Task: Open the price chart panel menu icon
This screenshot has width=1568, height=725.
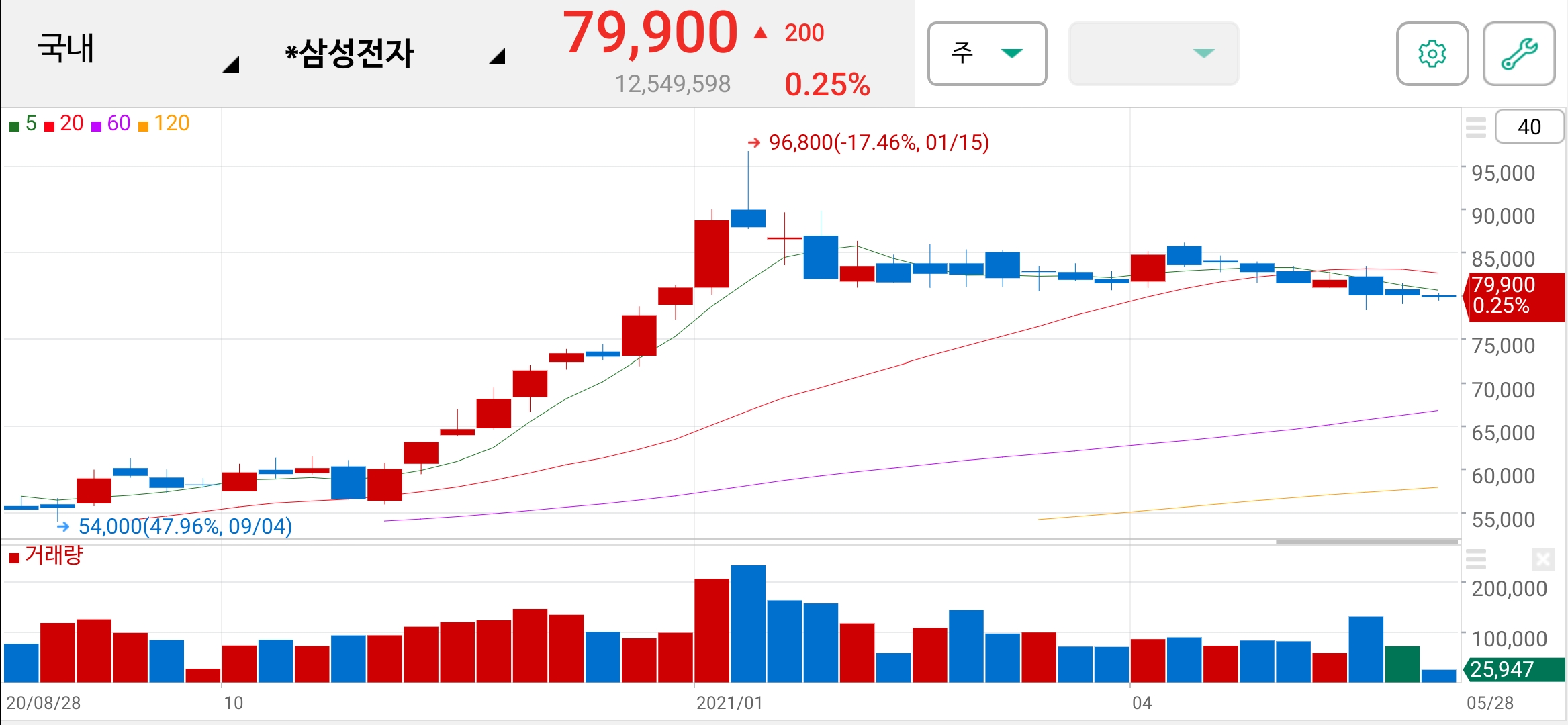Action: (1475, 127)
